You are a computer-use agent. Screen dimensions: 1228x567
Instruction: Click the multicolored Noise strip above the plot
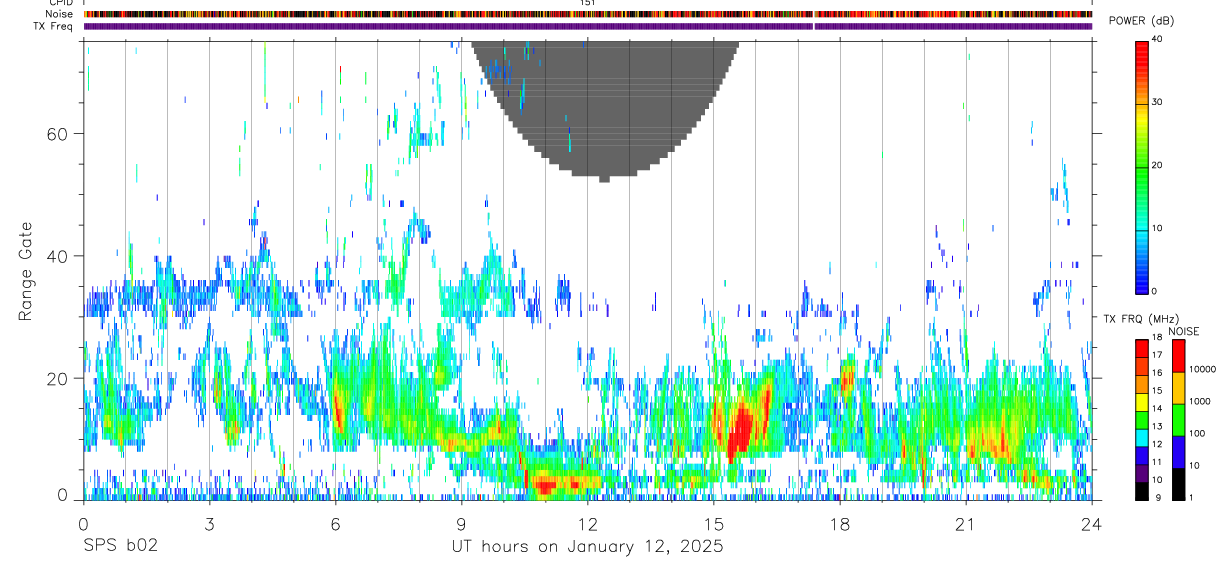588,14
